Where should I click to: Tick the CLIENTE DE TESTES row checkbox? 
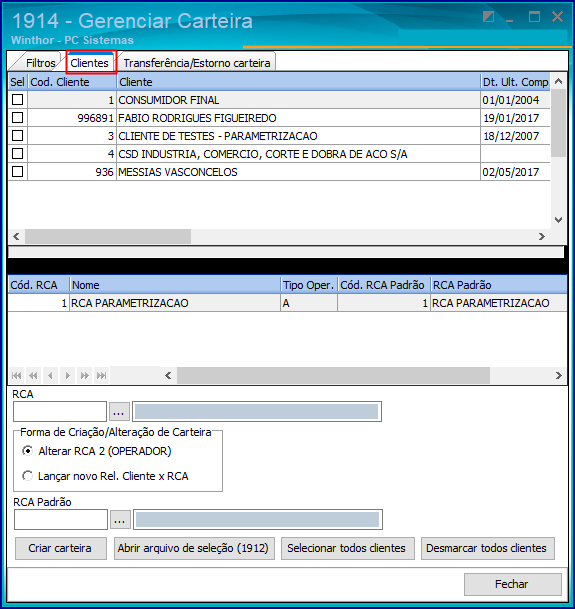coord(17,136)
